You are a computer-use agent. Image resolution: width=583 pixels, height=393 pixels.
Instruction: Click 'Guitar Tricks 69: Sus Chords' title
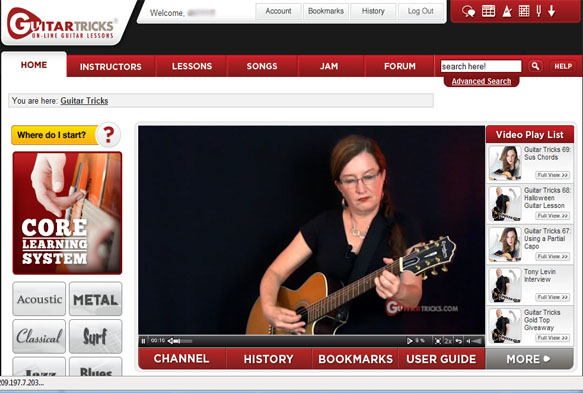point(547,153)
